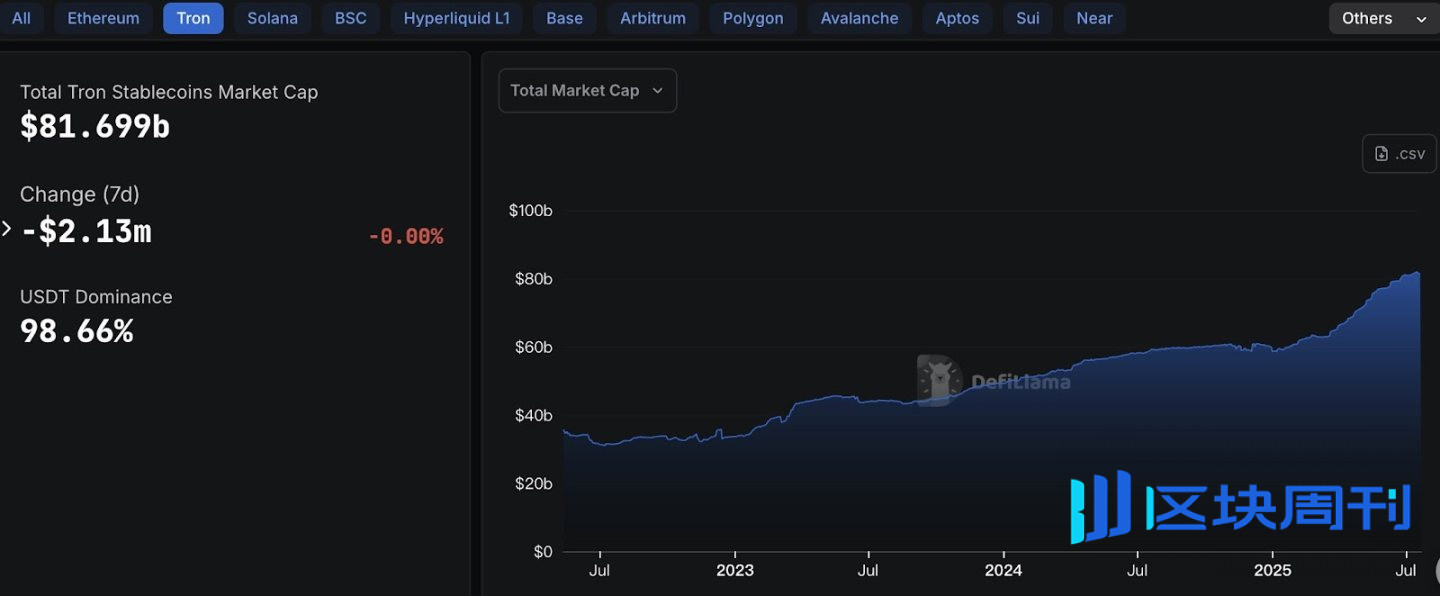Select the Sui chain filter
This screenshot has height=596, width=1440.
click(1027, 18)
